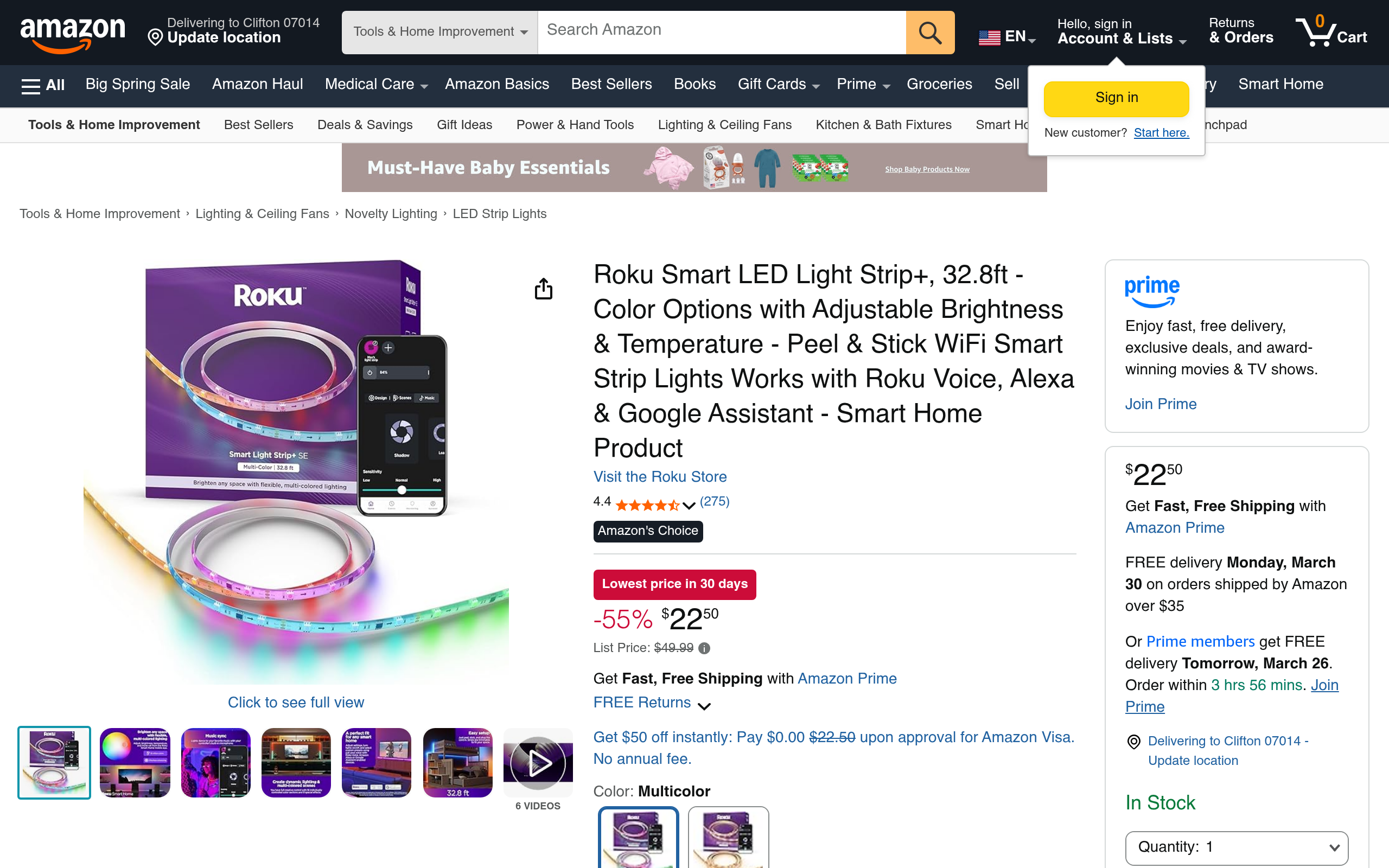Click the Update location pin icon

(x=155, y=38)
